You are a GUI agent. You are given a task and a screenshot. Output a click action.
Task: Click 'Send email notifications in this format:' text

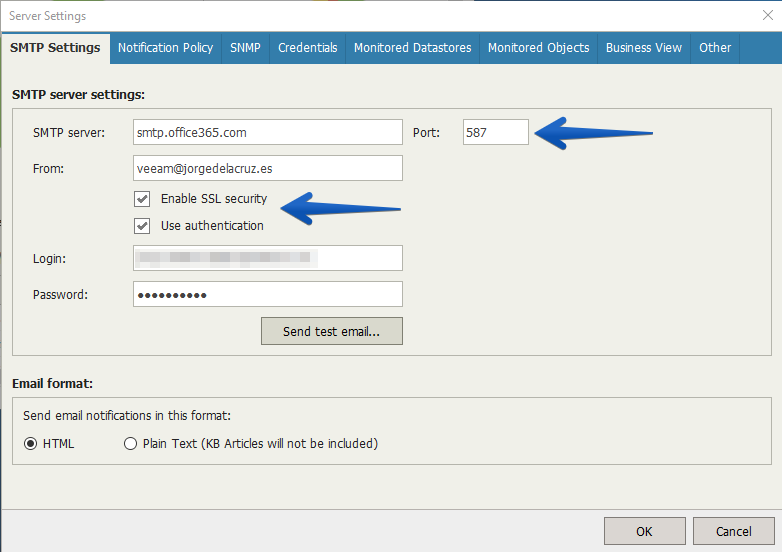click(x=127, y=415)
